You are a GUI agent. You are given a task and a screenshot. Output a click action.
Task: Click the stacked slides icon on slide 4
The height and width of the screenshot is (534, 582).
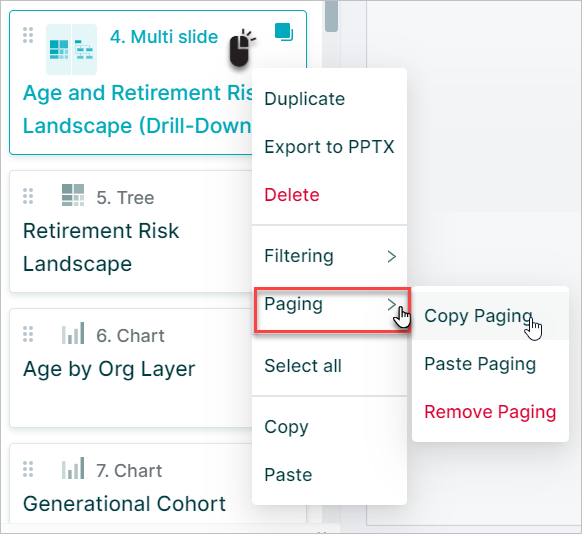[x=284, y=32]
